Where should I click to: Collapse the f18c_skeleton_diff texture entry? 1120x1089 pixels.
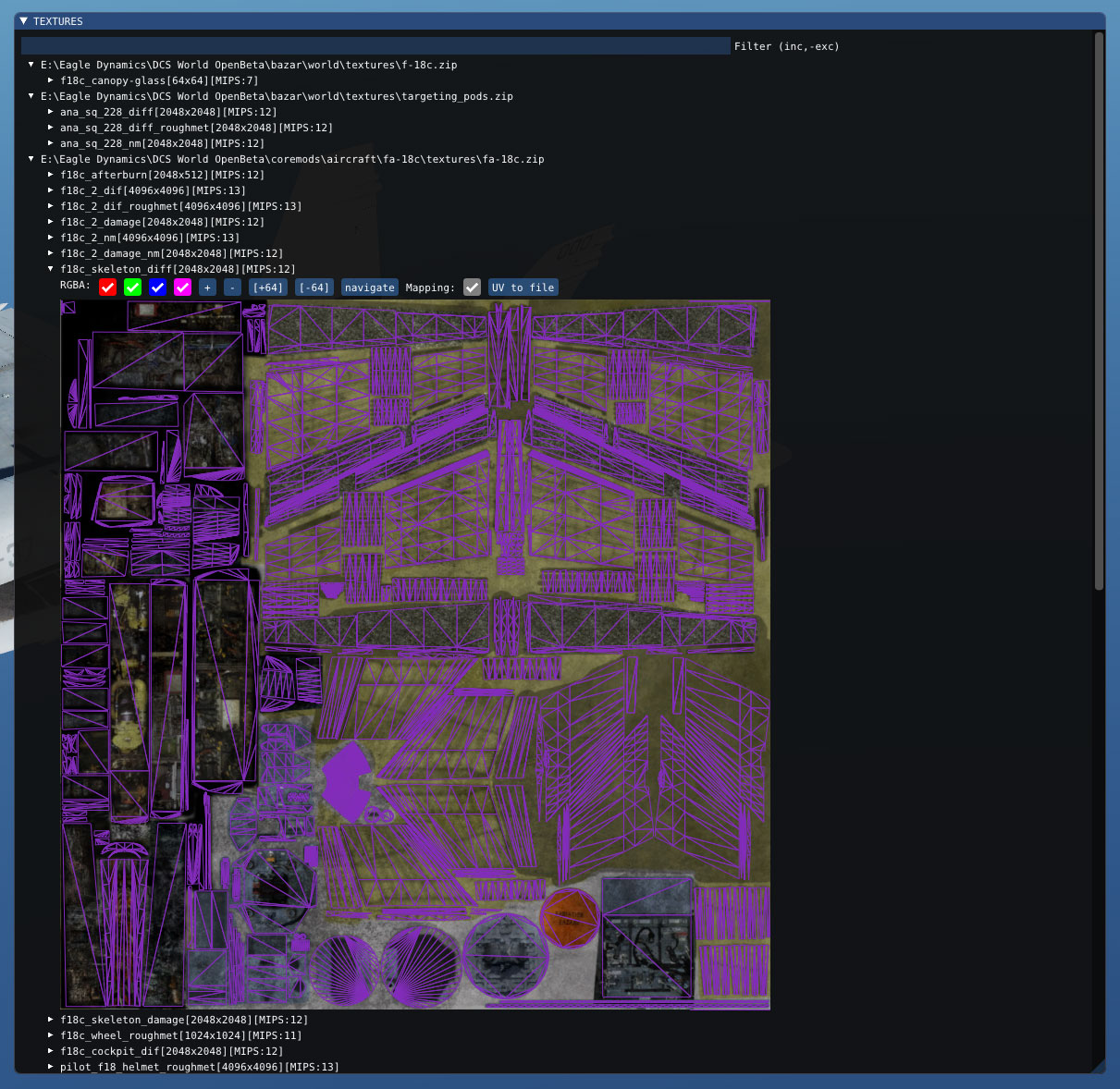pos(51,269)
